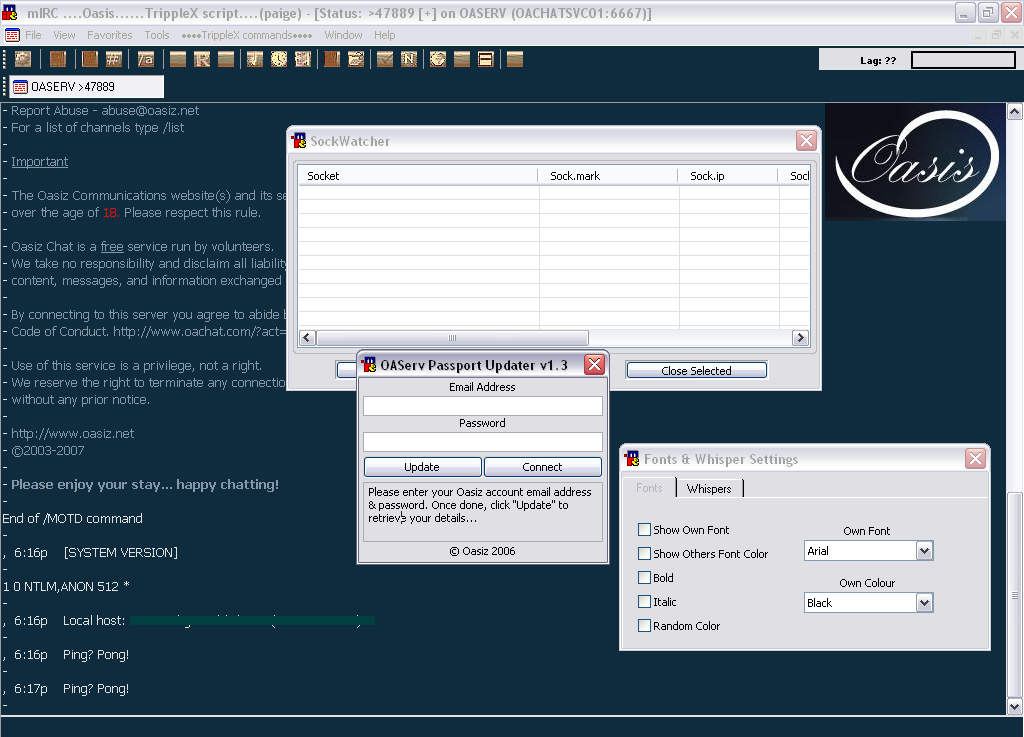Open the File menu
1024x737 pixels.
tap(33, 35)
